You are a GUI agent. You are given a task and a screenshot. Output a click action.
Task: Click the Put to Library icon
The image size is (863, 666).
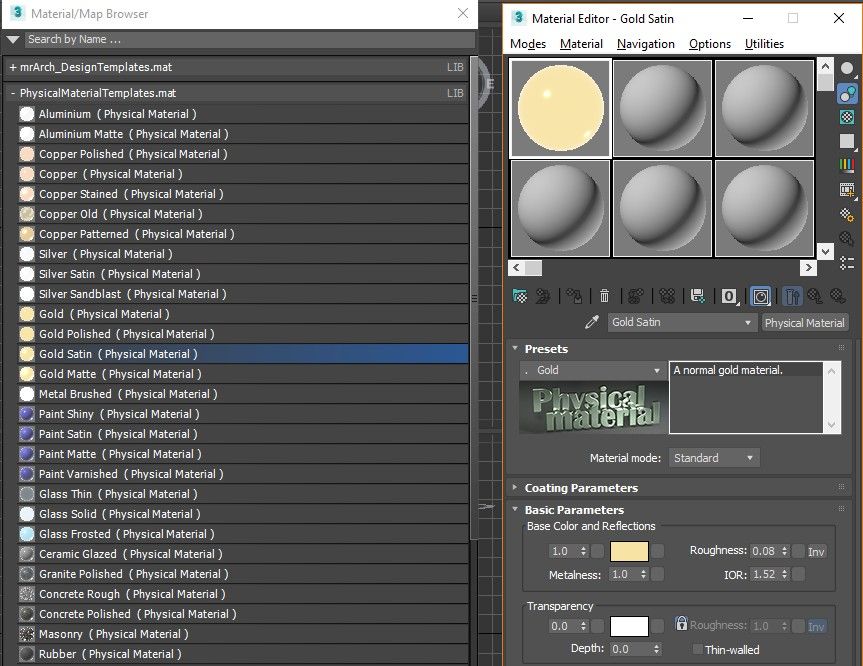tap(697, 296)
